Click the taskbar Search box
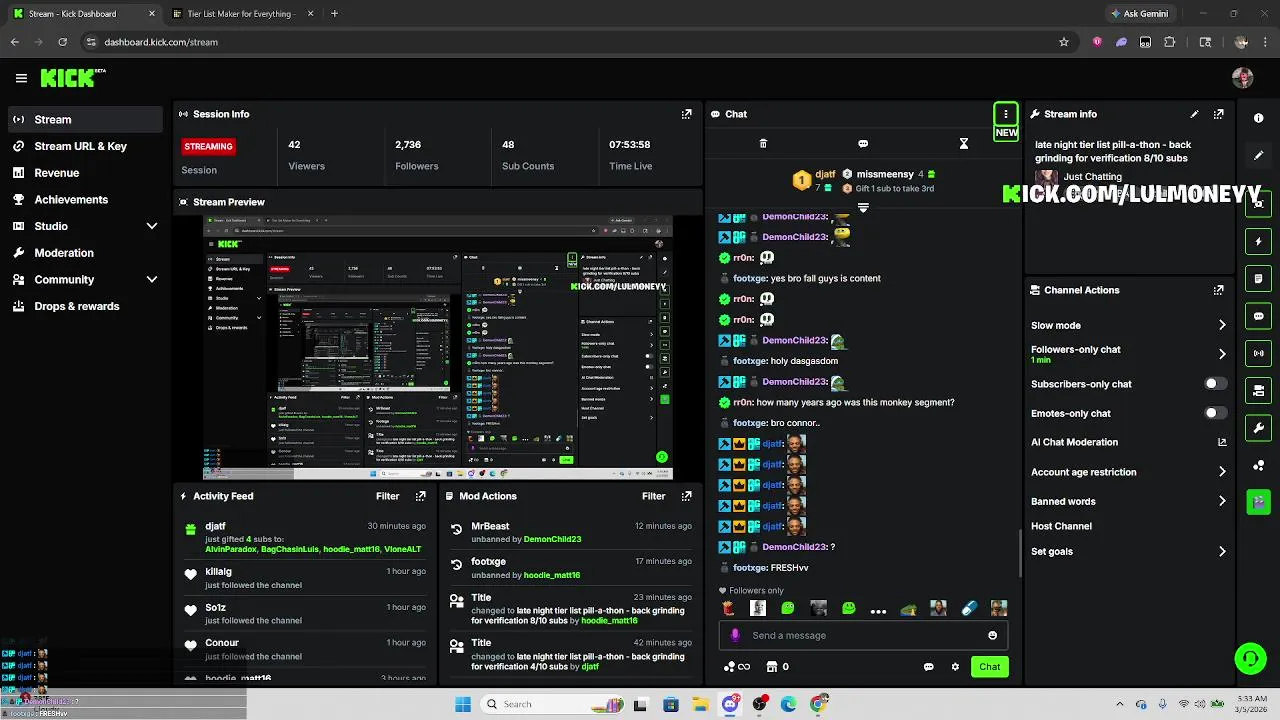The image size is (1280, 720). 550,704
